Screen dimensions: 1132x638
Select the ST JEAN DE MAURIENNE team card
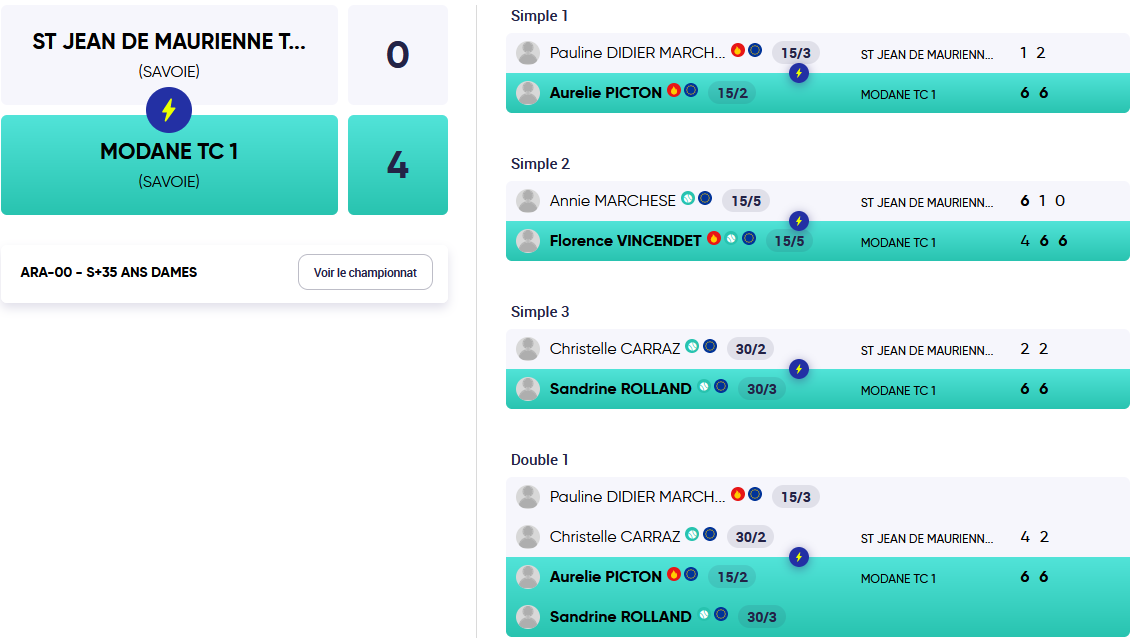(x=170, y=55)
